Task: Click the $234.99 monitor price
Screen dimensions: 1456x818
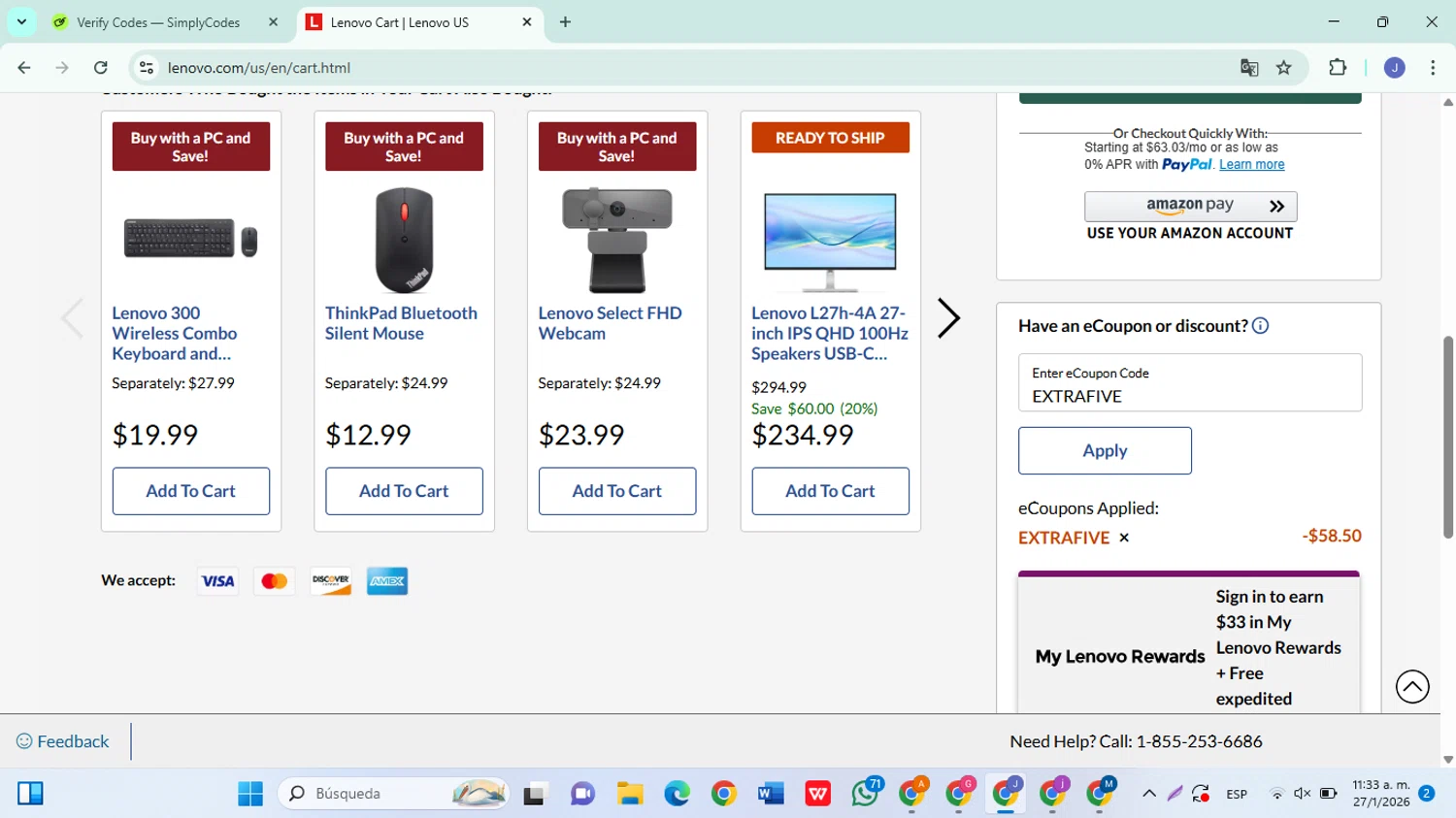Action: coord(803,435)
